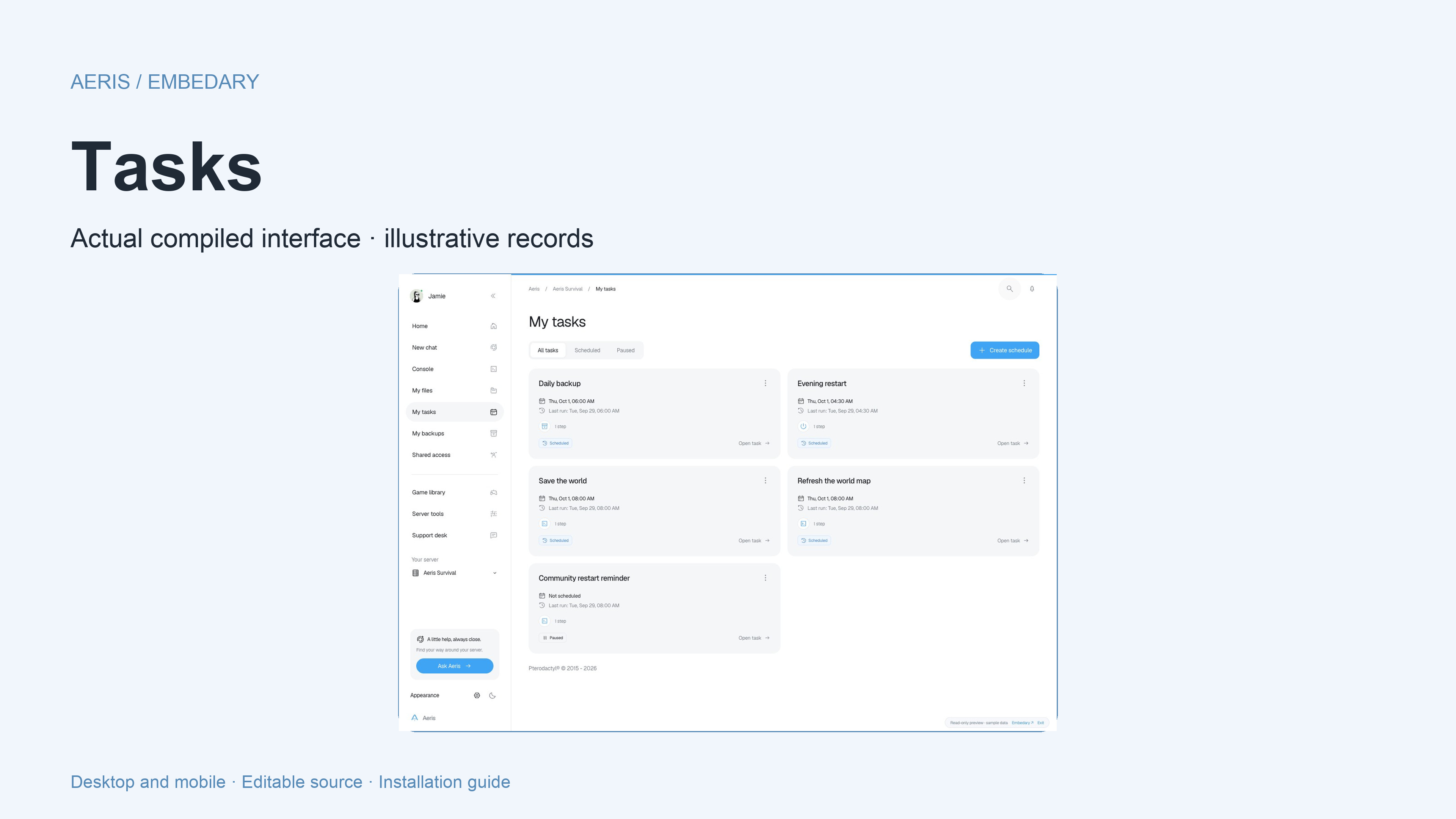Open the Game library

[x=455, y=492]
